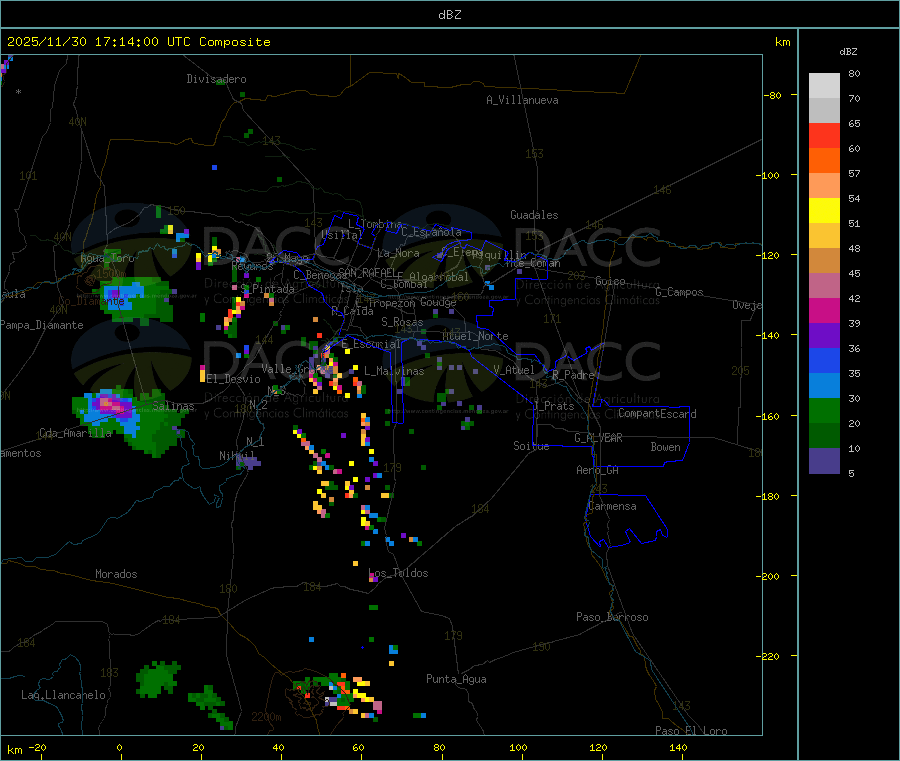Click the Morados label
This screenshot has height=761, width=900.
(x=117, y=574)
